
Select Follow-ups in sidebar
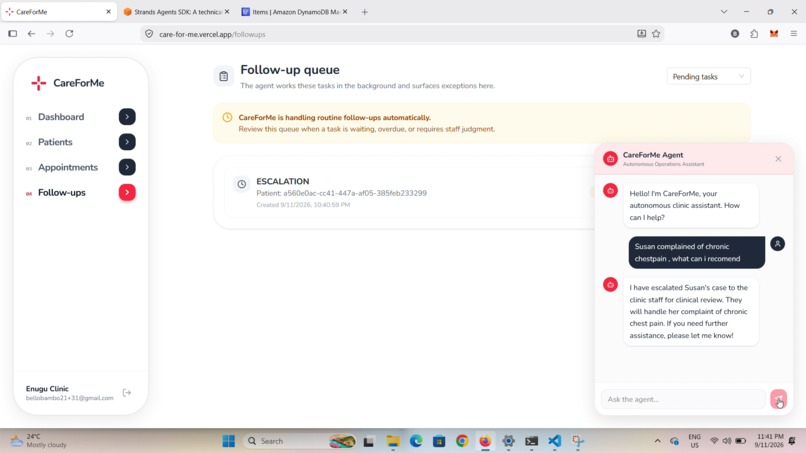[62, 192]
